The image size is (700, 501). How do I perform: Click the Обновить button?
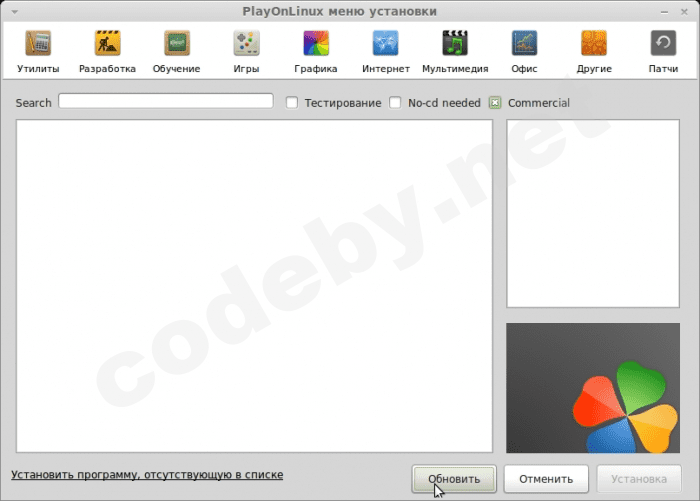(454, 479)
